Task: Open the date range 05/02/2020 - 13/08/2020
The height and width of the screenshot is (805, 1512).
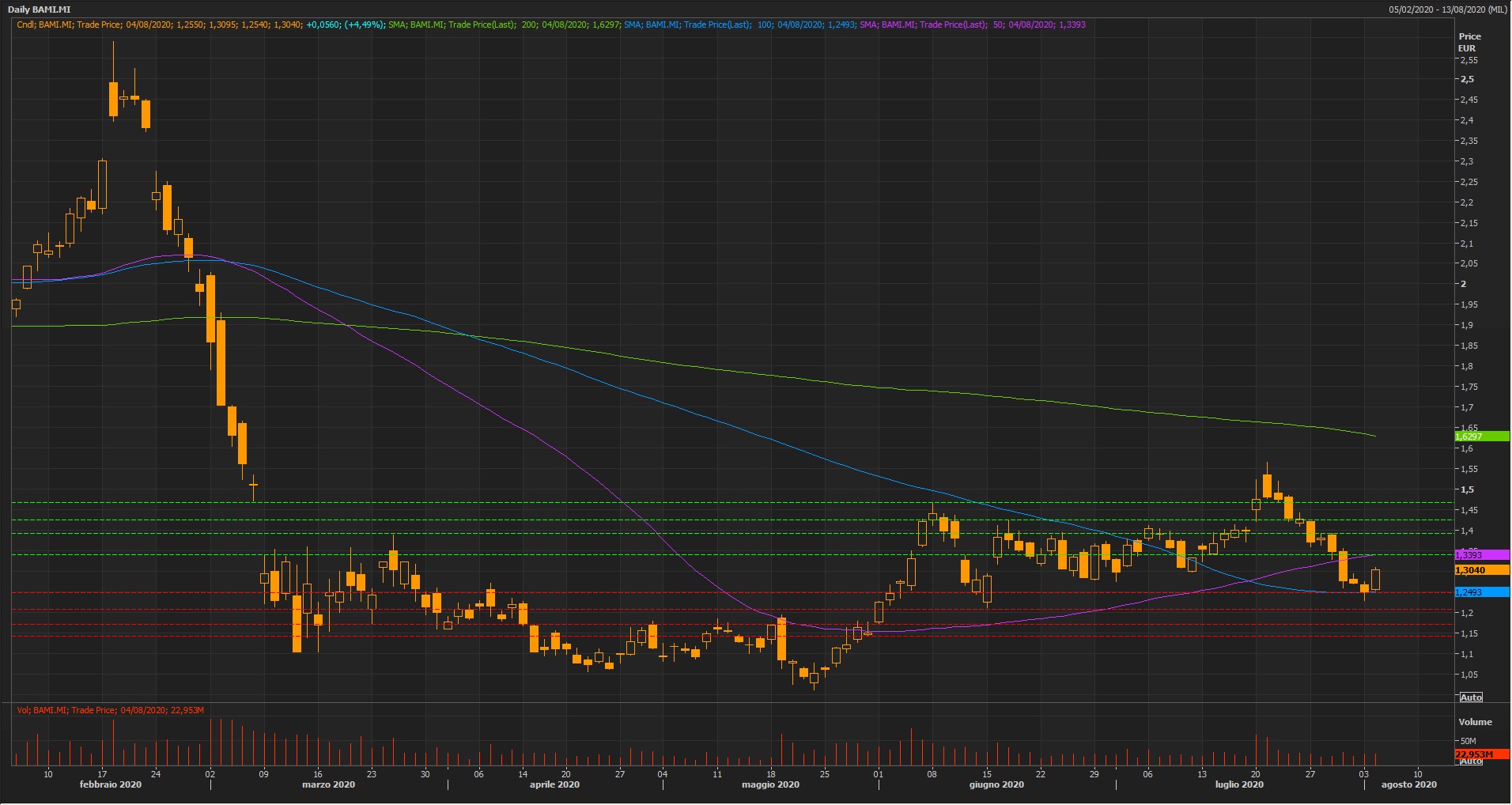Action: tap(1447, 9)
